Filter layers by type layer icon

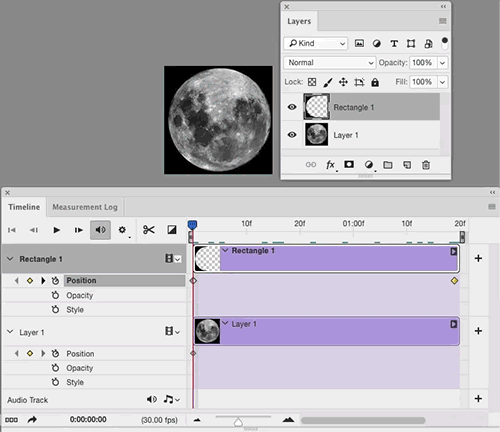[x=394, y=43]
